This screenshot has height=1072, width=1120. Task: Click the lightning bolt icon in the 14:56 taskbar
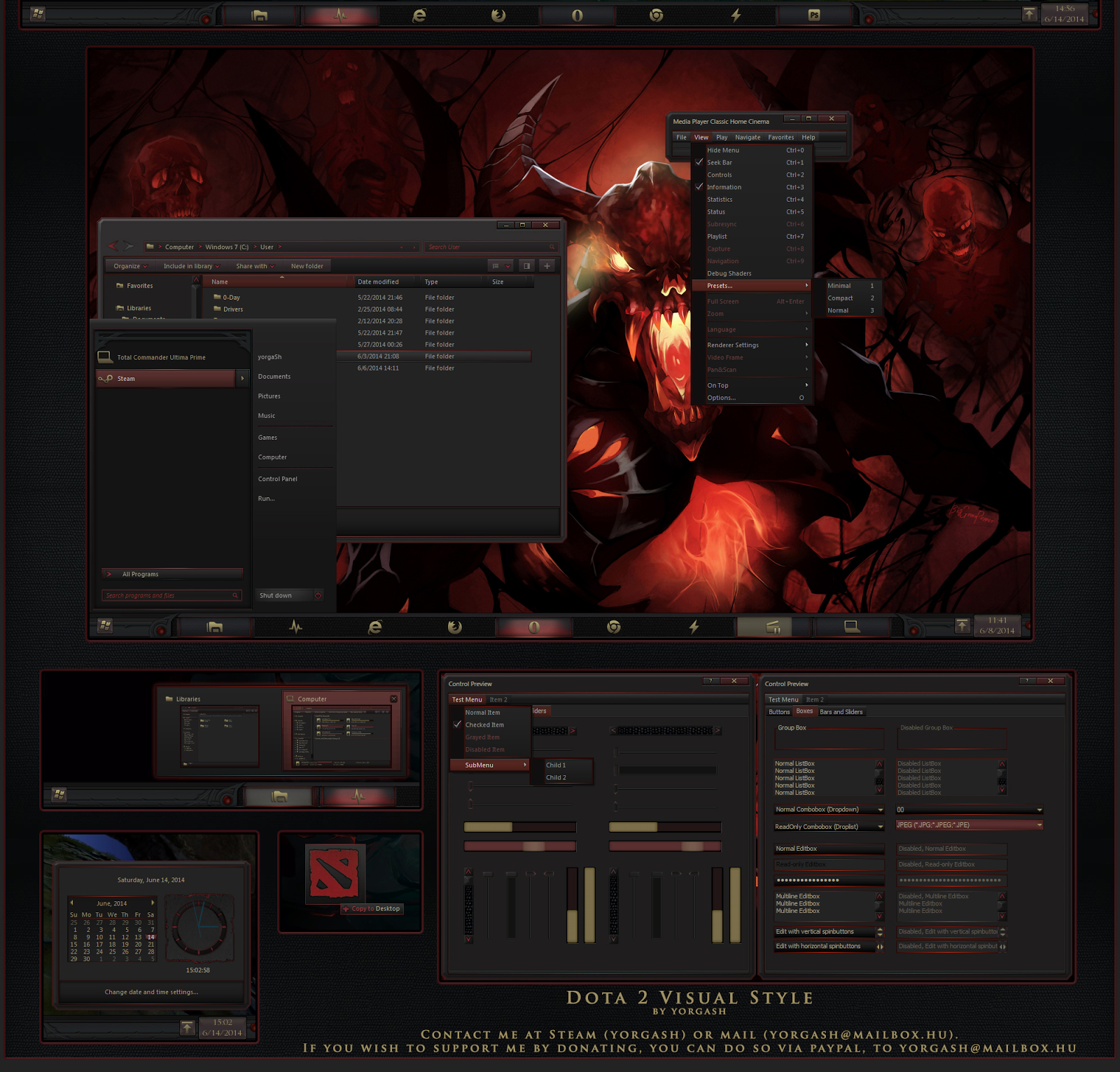(x=736, y=15)
